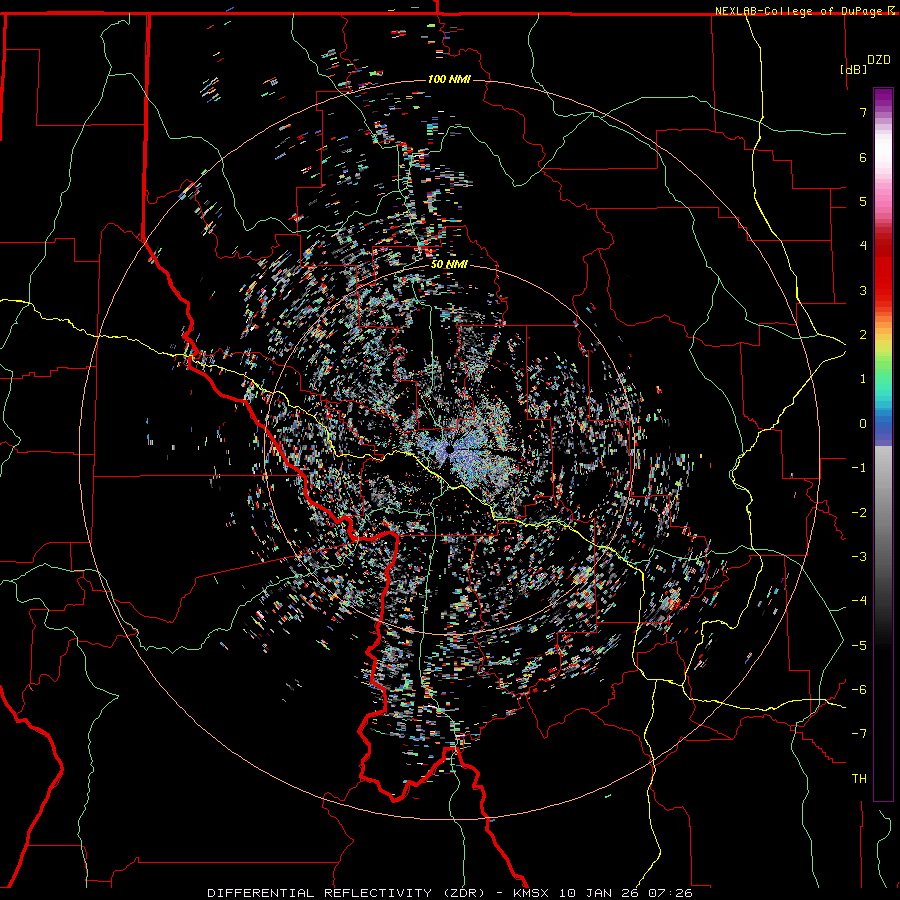The width and height of the screenshot is (900, 900).
Task: Click the -3 value on color scale
Action: (859, 557)
